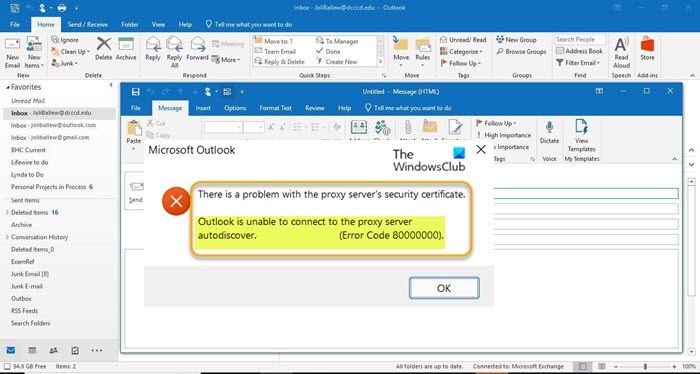Collapse the folder pane arrow
The width and height of the screenshot is (700, 374).
(x=111, y=85)
